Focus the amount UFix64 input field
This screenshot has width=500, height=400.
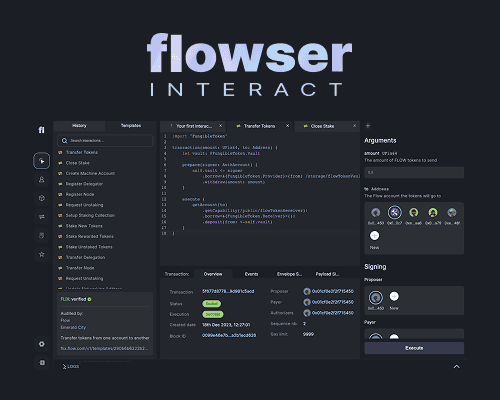[x=414, y=172]
